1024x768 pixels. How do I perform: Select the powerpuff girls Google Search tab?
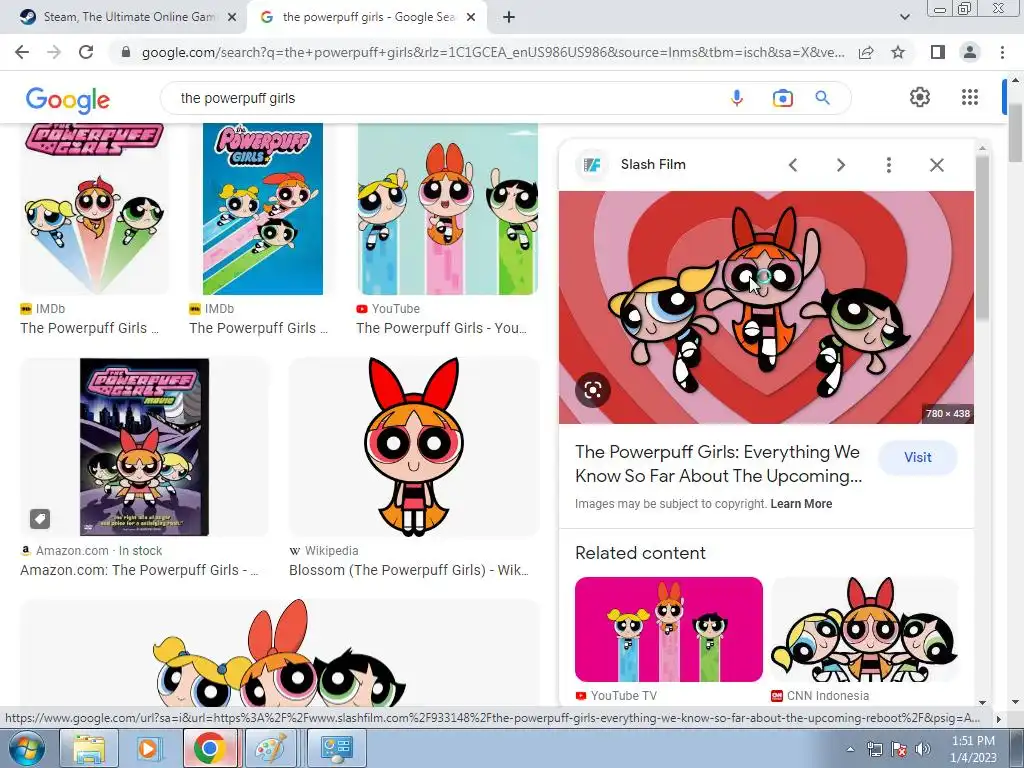[366, 17]
